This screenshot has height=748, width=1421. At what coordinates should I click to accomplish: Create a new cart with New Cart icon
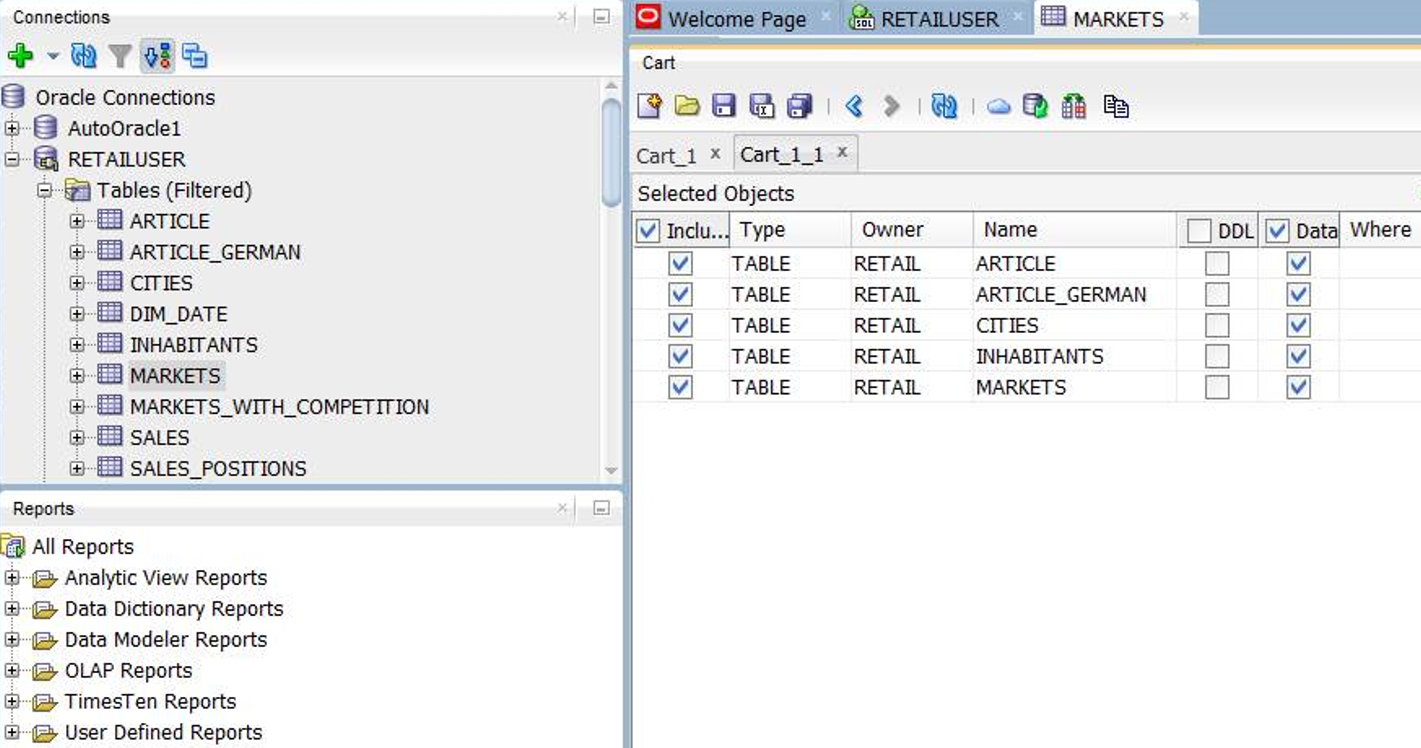coord(649,106)
